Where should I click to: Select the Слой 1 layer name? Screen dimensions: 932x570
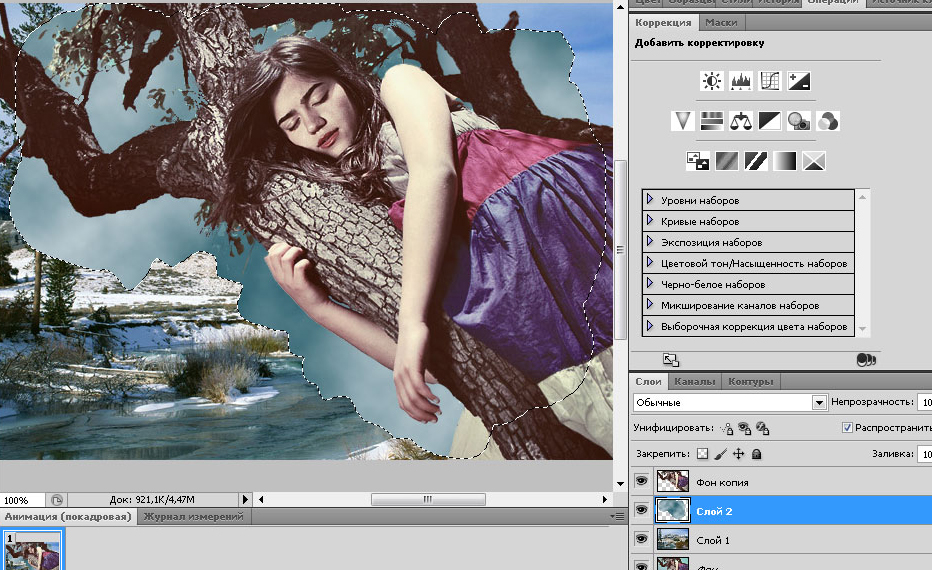[713, 540]
